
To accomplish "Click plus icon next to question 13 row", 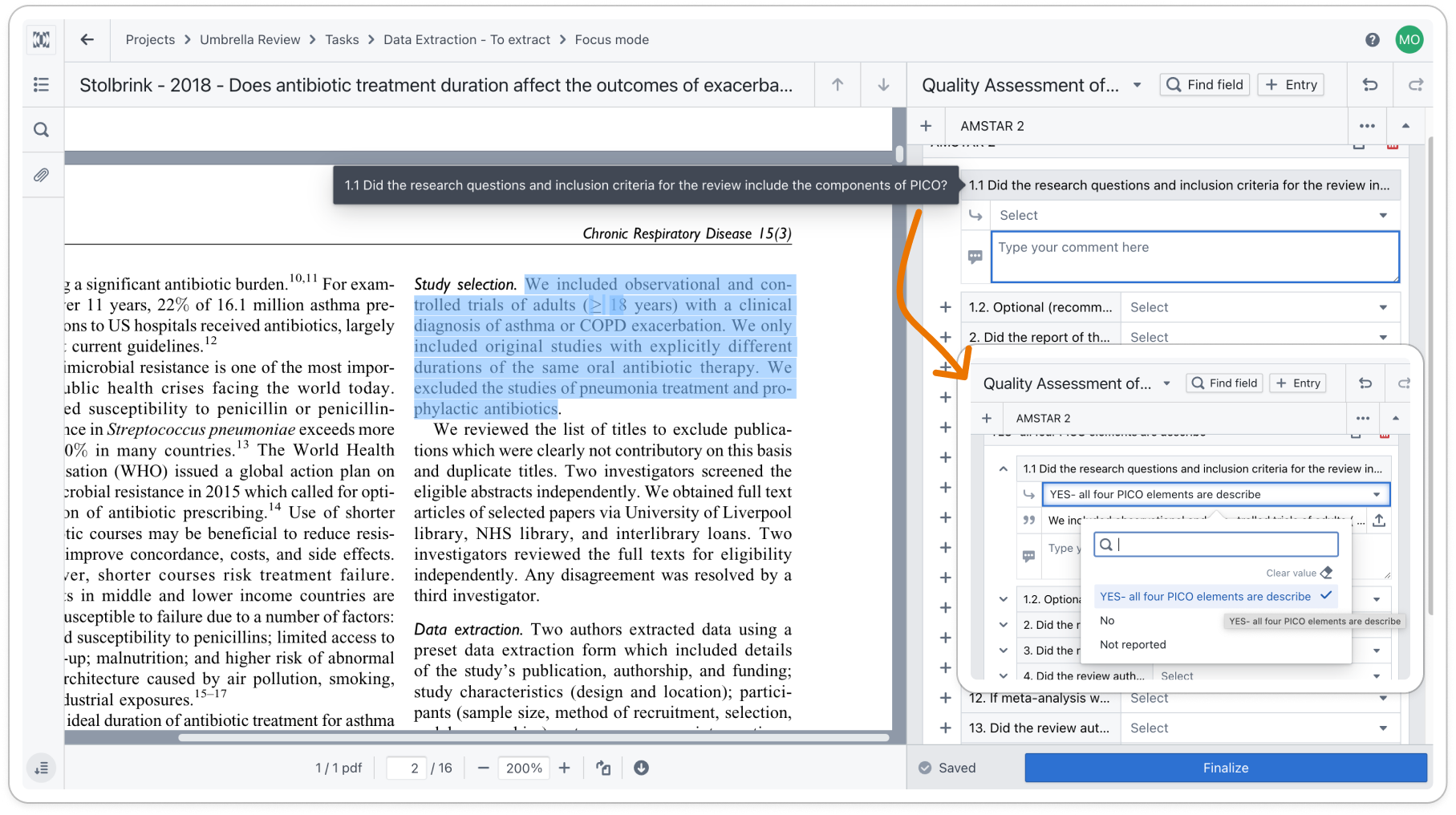I will pos(945,728).
